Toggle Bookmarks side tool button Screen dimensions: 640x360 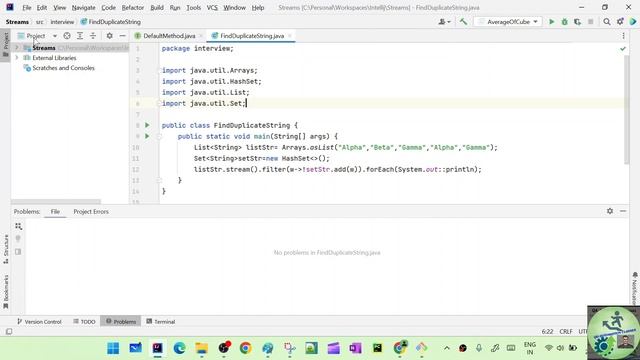click(6, 292)
